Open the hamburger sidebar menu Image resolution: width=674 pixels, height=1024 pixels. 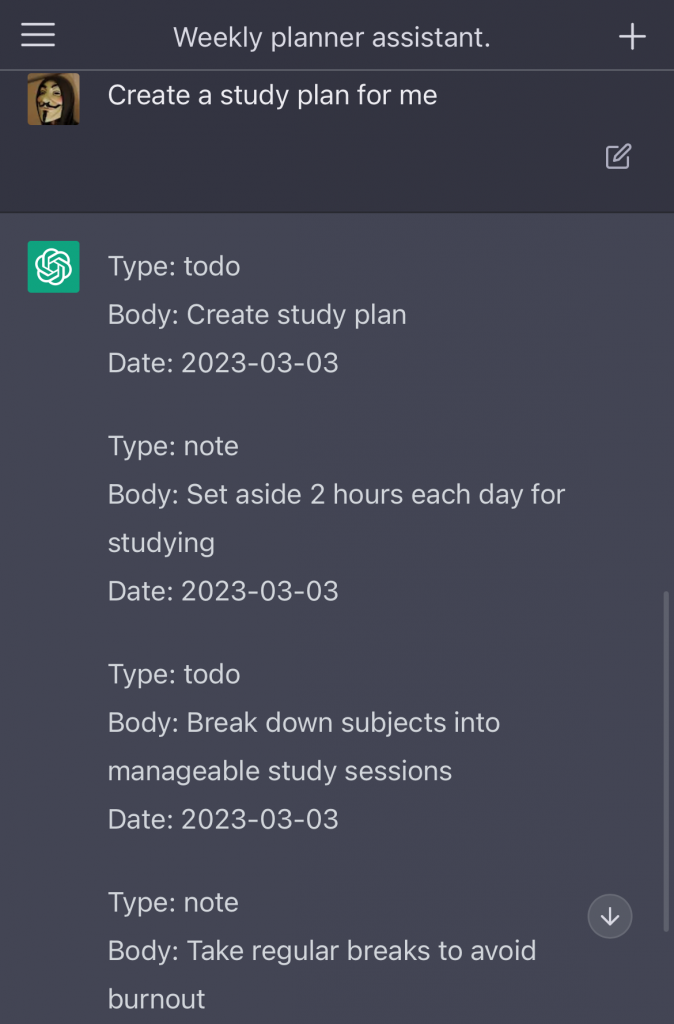click(x=38, y=35)
